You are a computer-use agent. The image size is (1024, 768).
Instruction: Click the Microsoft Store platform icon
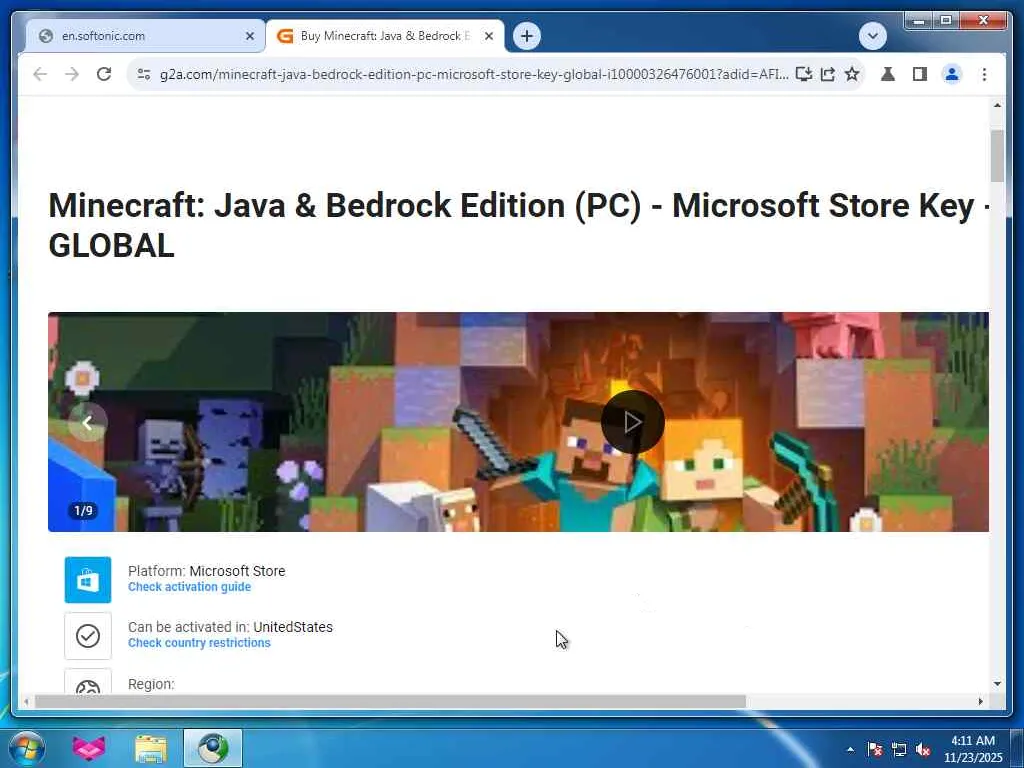pyautogui.click(x=88, y=580)
